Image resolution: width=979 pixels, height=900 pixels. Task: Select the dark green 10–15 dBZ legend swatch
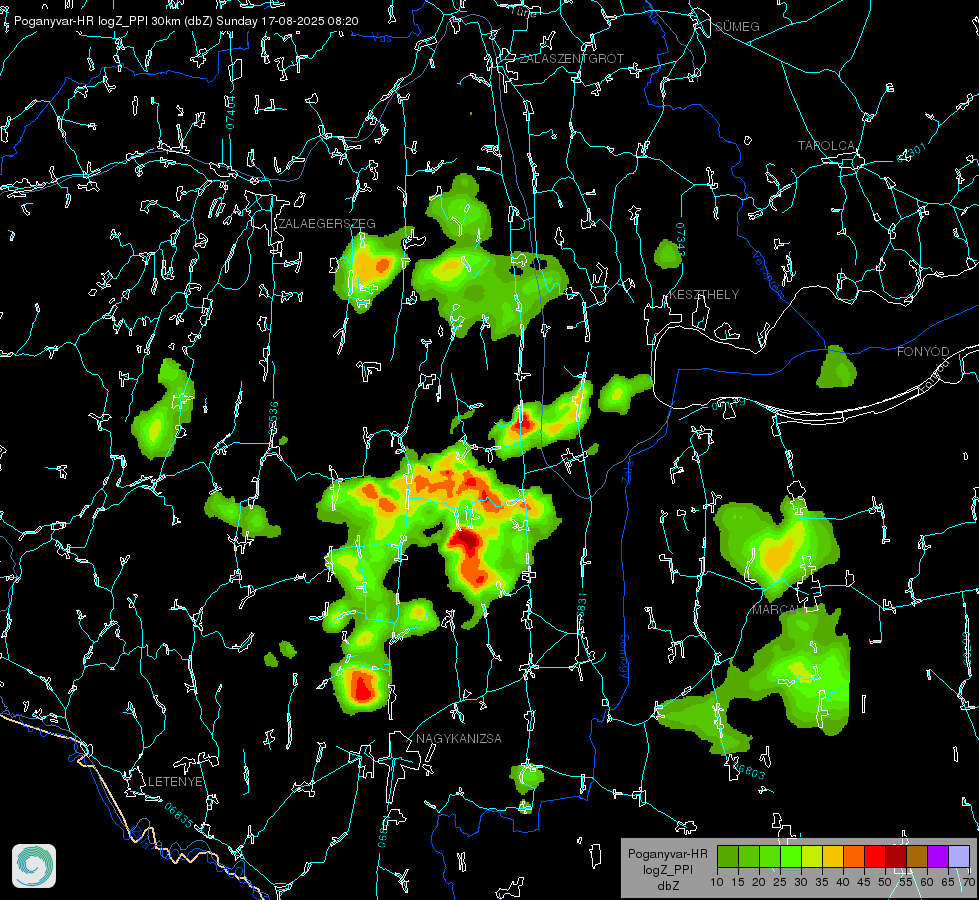click(x=728, y=856)
